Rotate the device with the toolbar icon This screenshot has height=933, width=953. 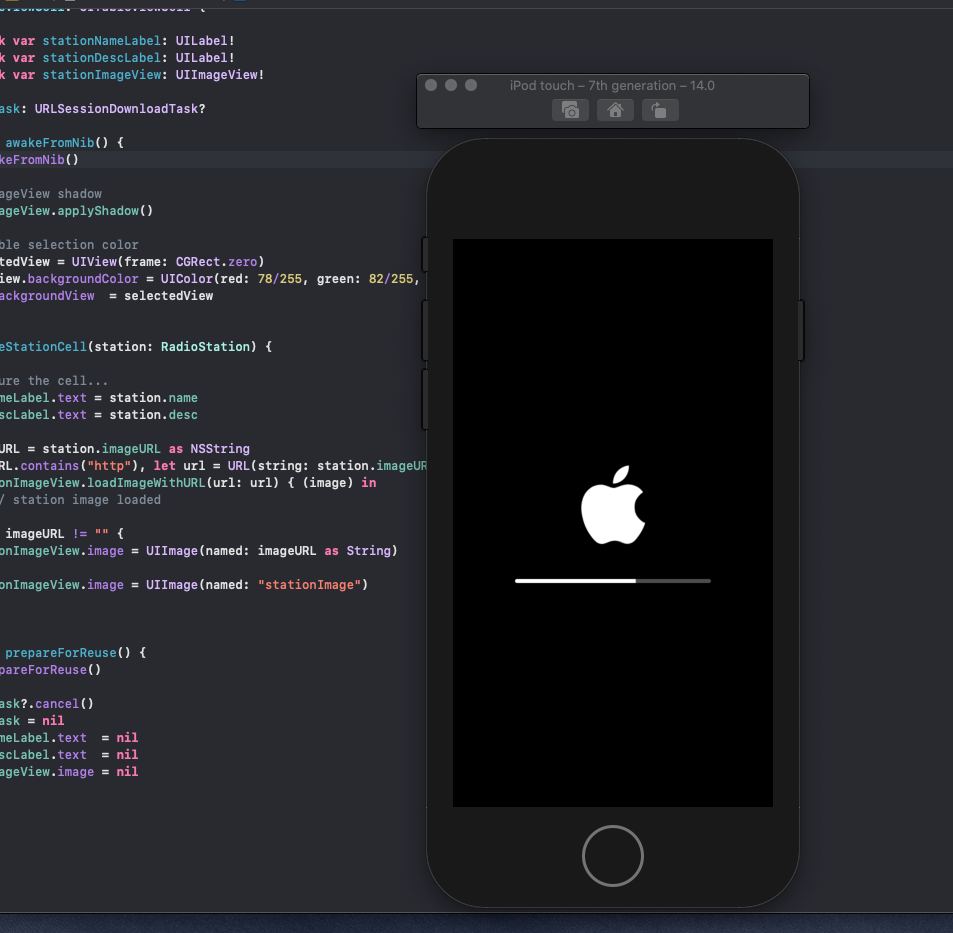pyautogui.click(x=660, y=111)
